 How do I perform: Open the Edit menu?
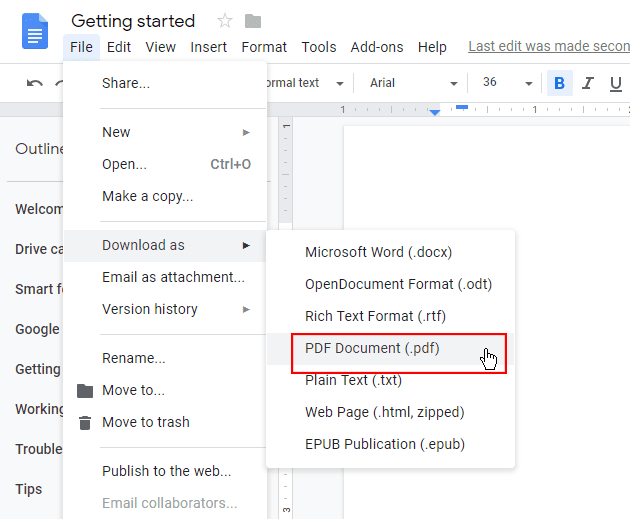(x=119, y=47)
